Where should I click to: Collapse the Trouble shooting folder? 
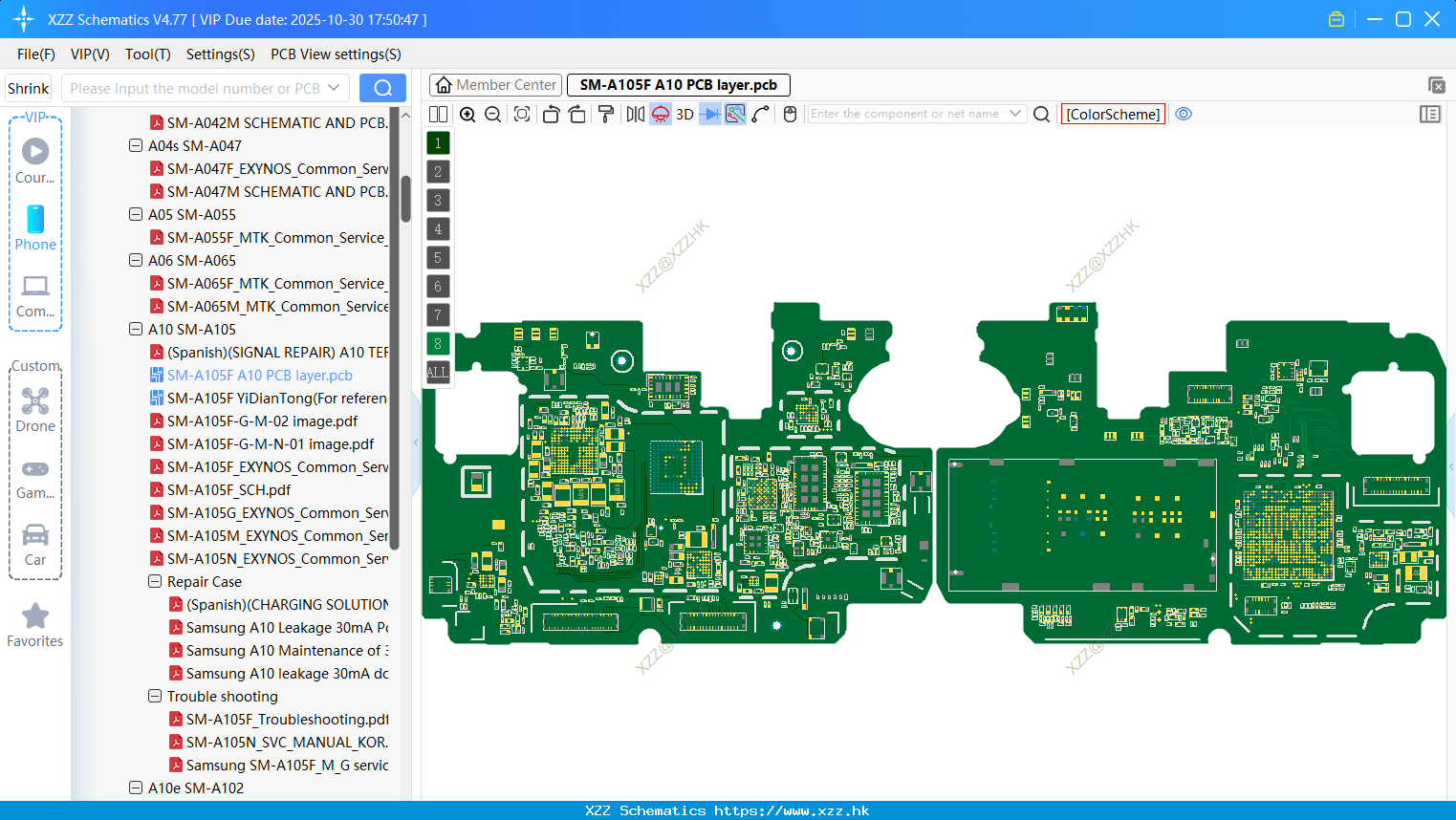pyautogui.click(x=155, y=697)
